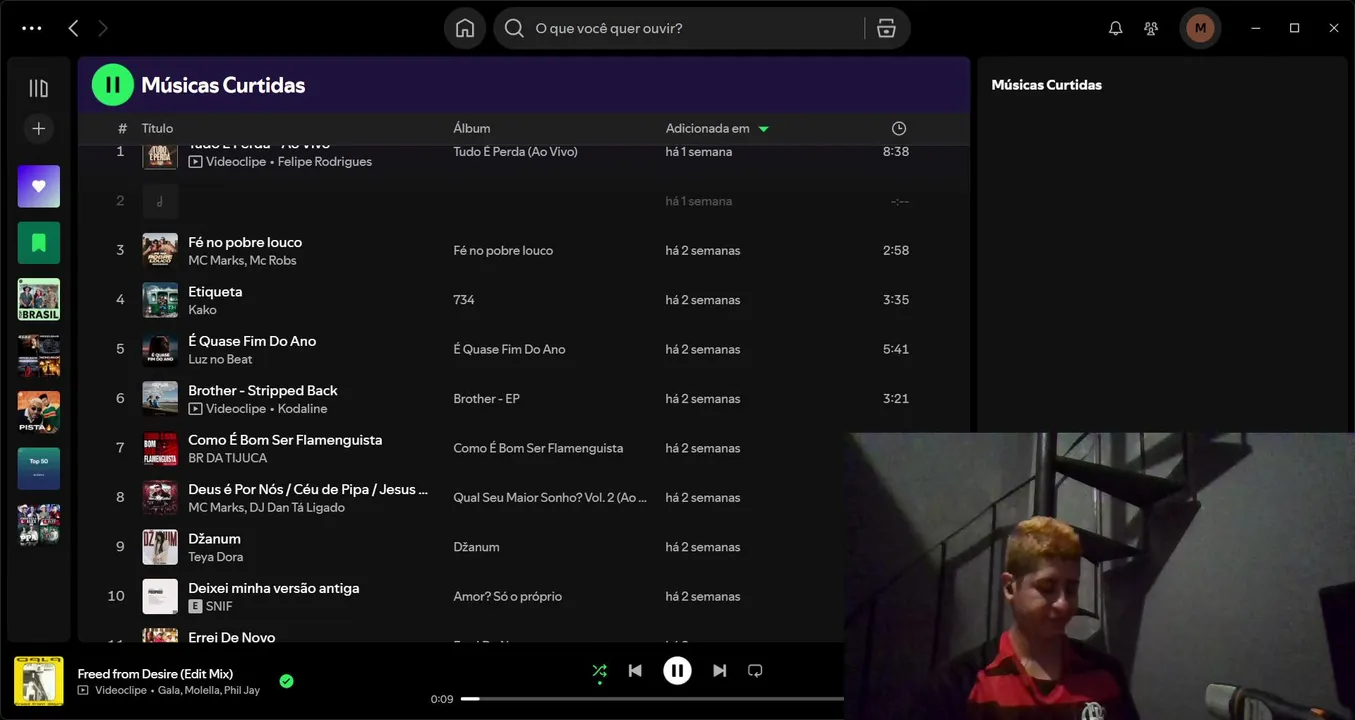Screen dimensions: 1355x720
Task: Collapse Your Library icon in sidebar
Action: tap(39, 88)
